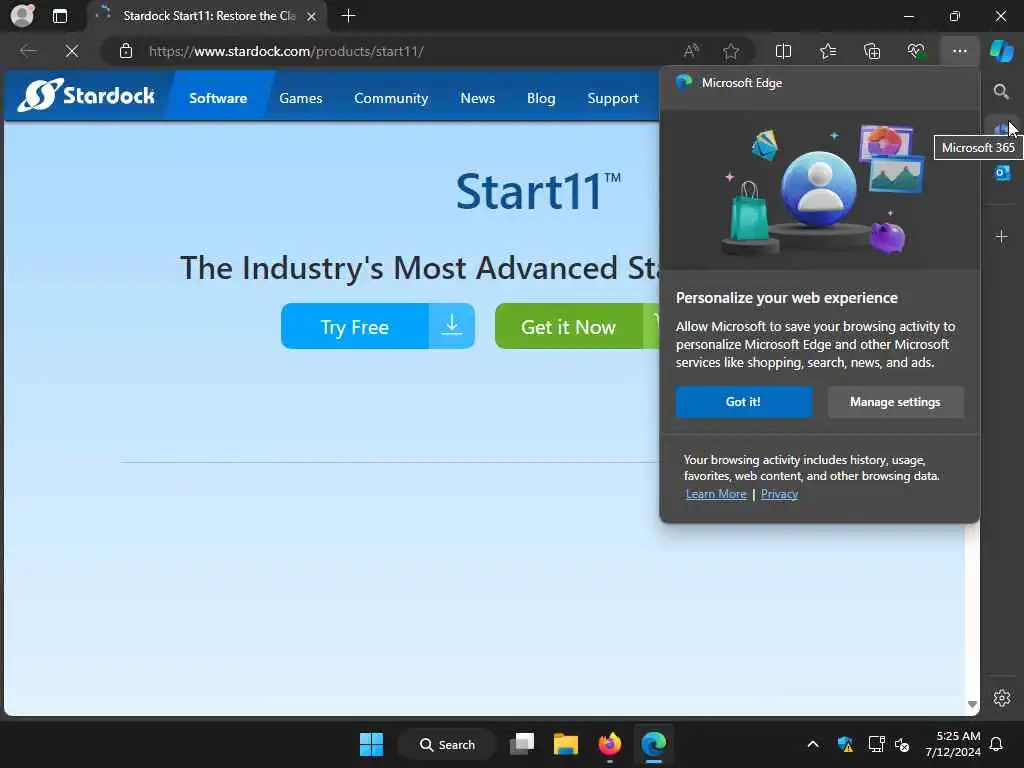Open the Games menu
This screenshot has height=768, width=1024.
tap(300, 98)
